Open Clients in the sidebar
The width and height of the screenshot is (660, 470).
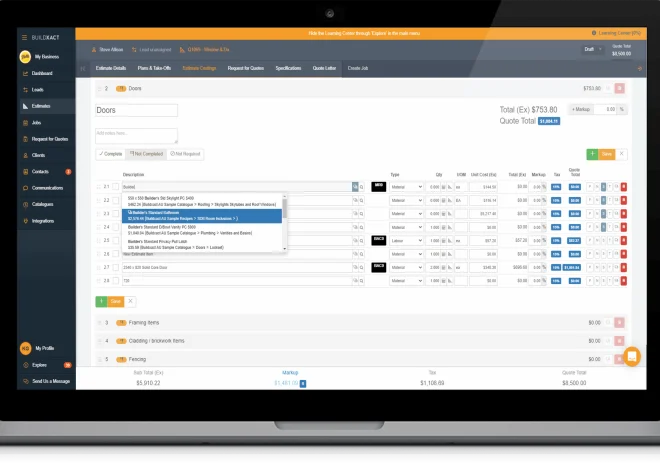point(38,155)
